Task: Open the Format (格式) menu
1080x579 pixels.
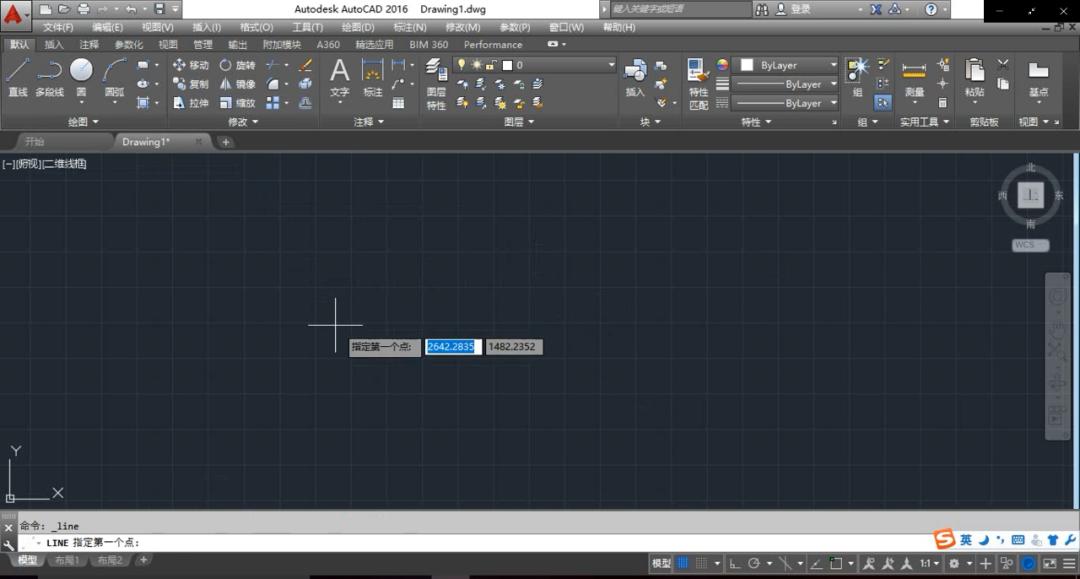Action: [256, 27]
